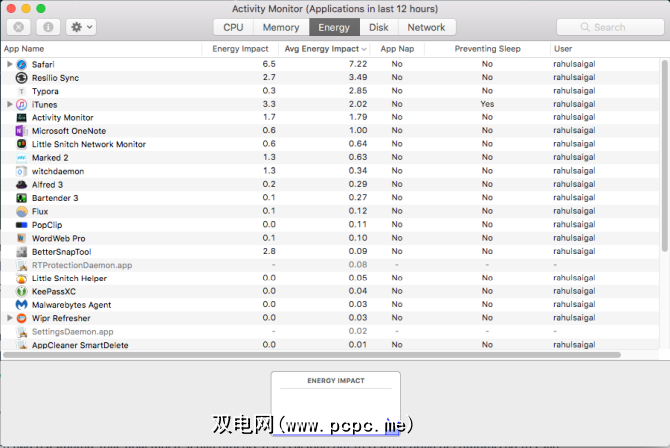The width and height of the screenshot is (670, 448).
Task: Click the SettingsDaemon.app icon
Action: pos(21,332)
